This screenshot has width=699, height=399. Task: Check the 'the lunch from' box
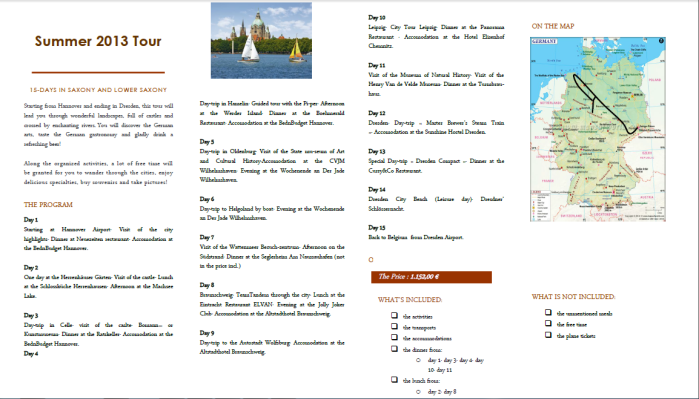click(394, 379)
